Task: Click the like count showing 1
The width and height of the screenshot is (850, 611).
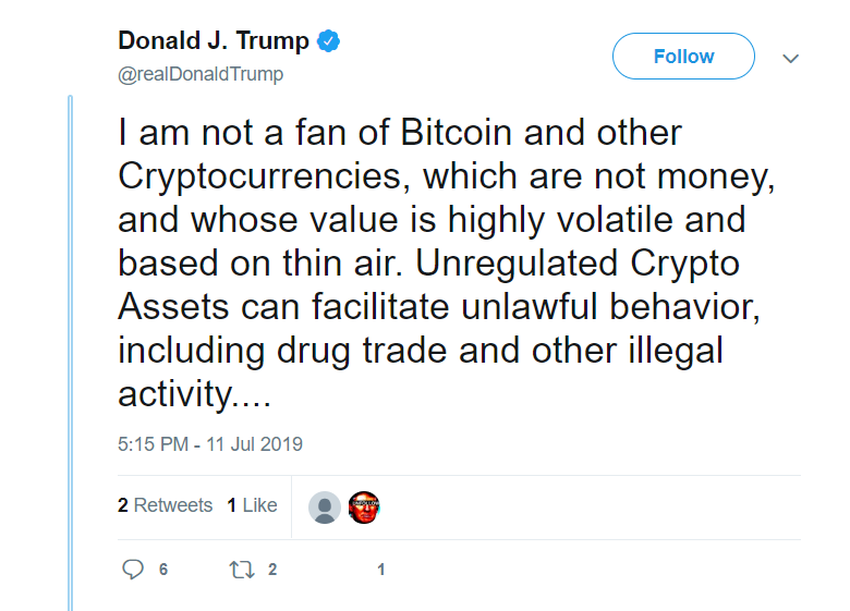Action: click(x=380, y=566)
